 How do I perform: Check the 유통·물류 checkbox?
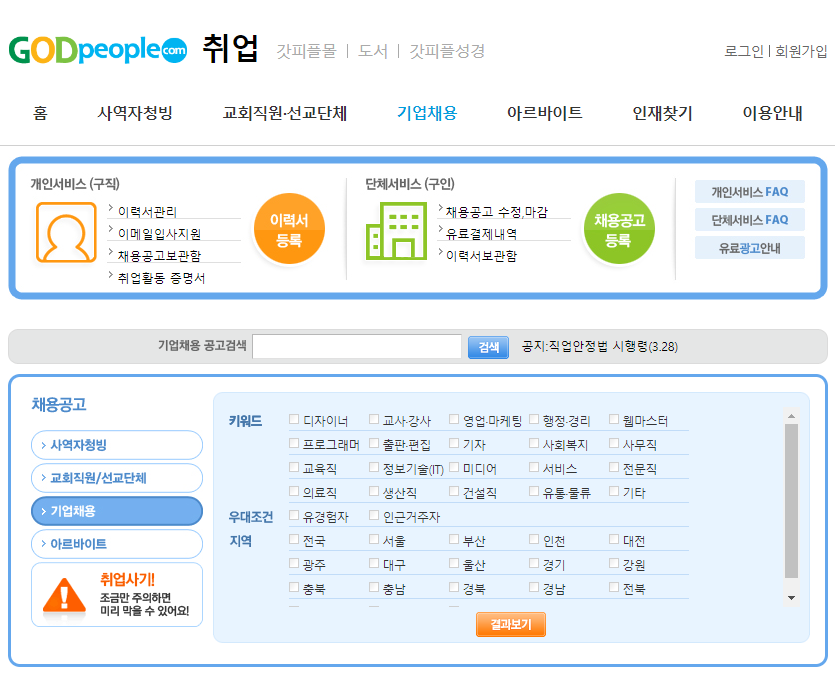point(534,491)
